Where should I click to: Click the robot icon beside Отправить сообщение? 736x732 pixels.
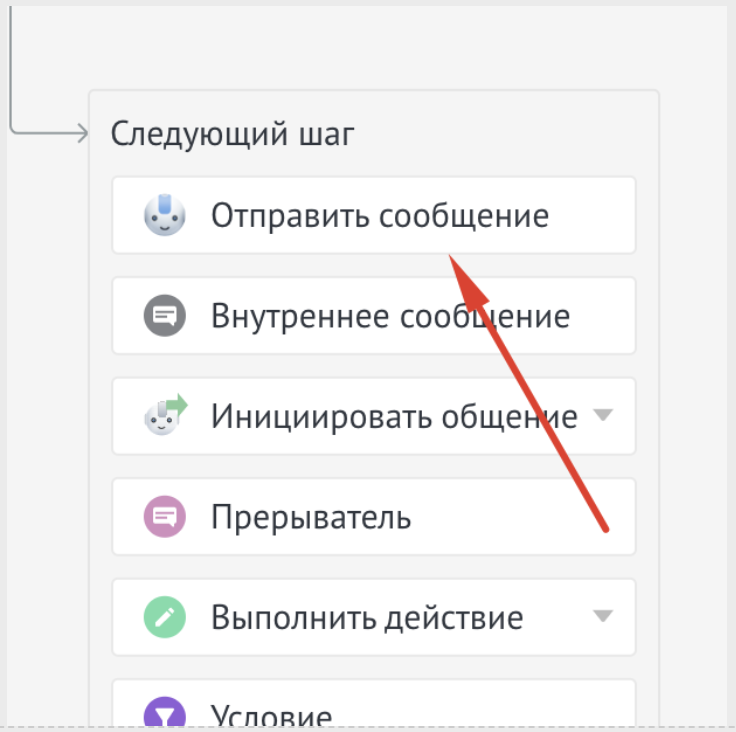point(162,215)
